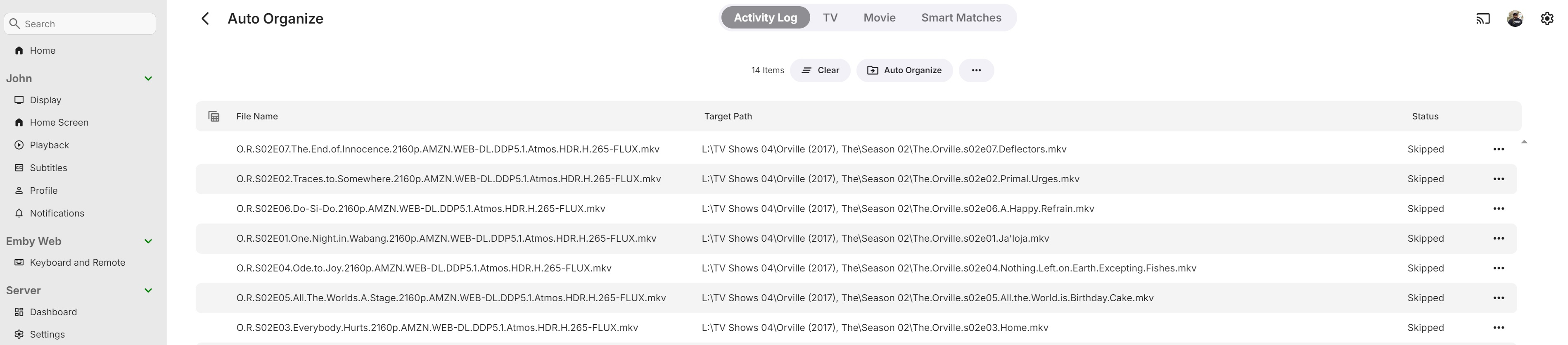This screenshot has width=1568, height=345.
Task: Click the Search input field
Action: coord(85,24)
